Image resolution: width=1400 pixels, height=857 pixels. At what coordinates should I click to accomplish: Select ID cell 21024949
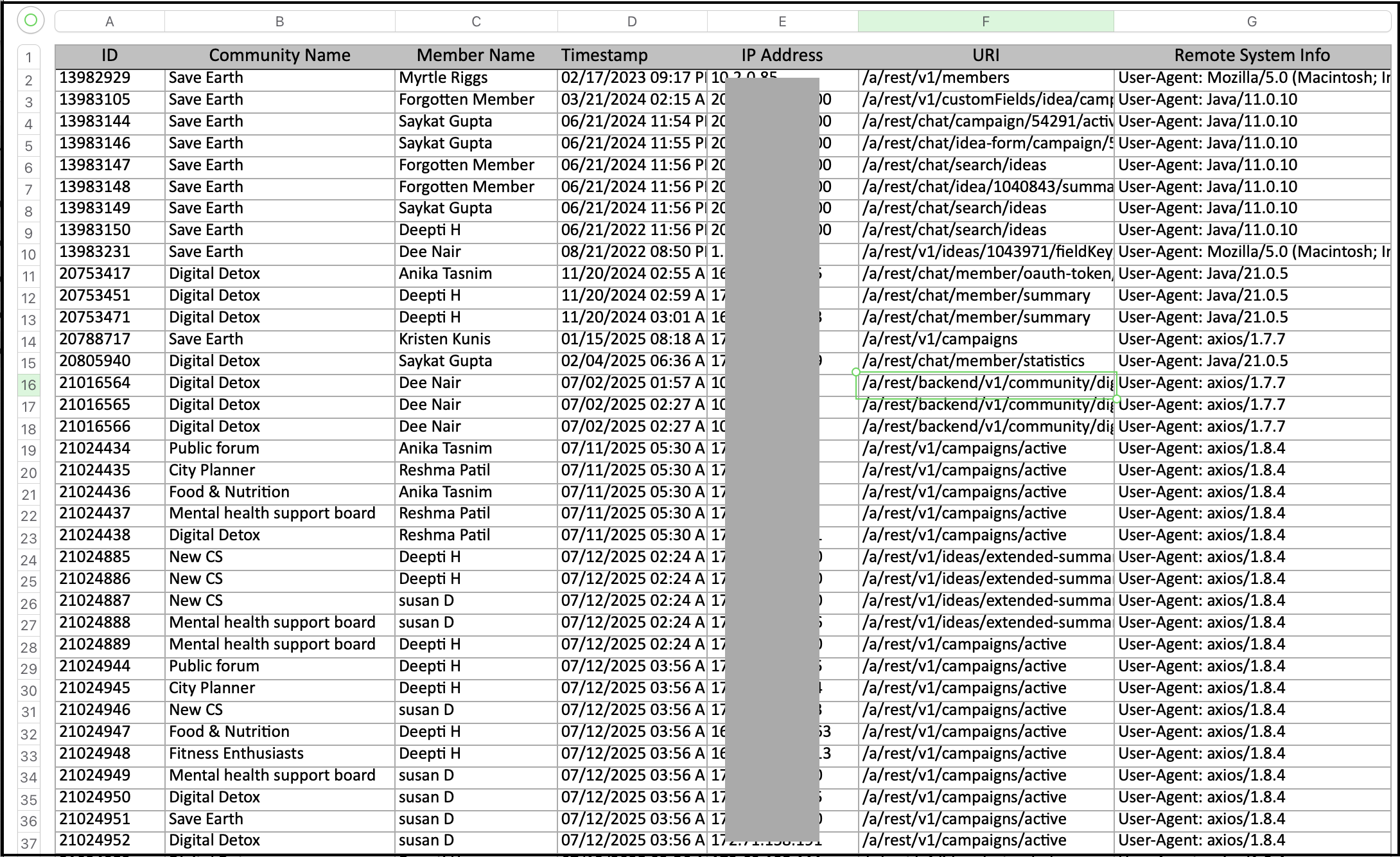click(110, 776)
